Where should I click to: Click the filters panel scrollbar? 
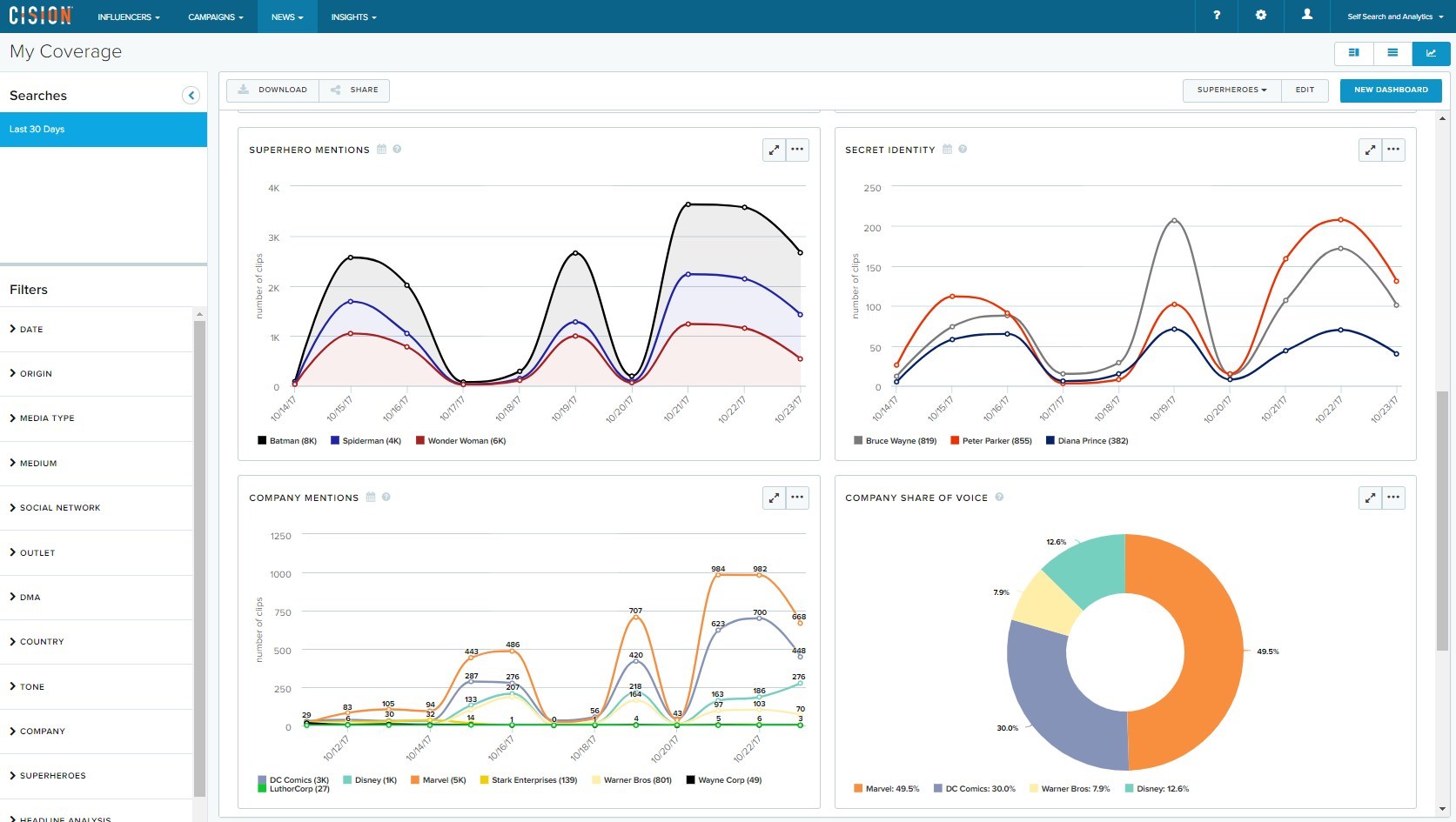199,557
